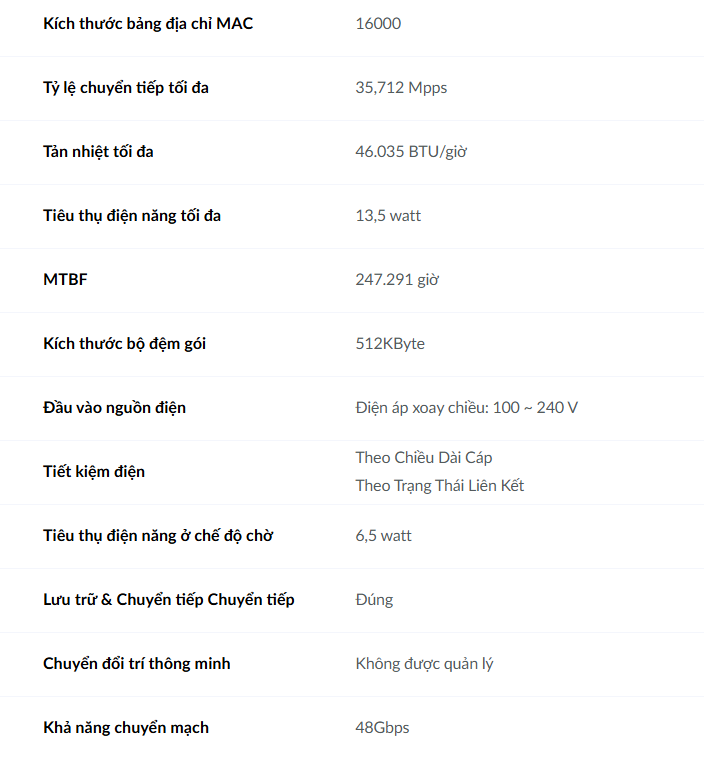Select the 13,5 watt value
This screenshot has height=760, width=704.
click(x=388, y=216)
